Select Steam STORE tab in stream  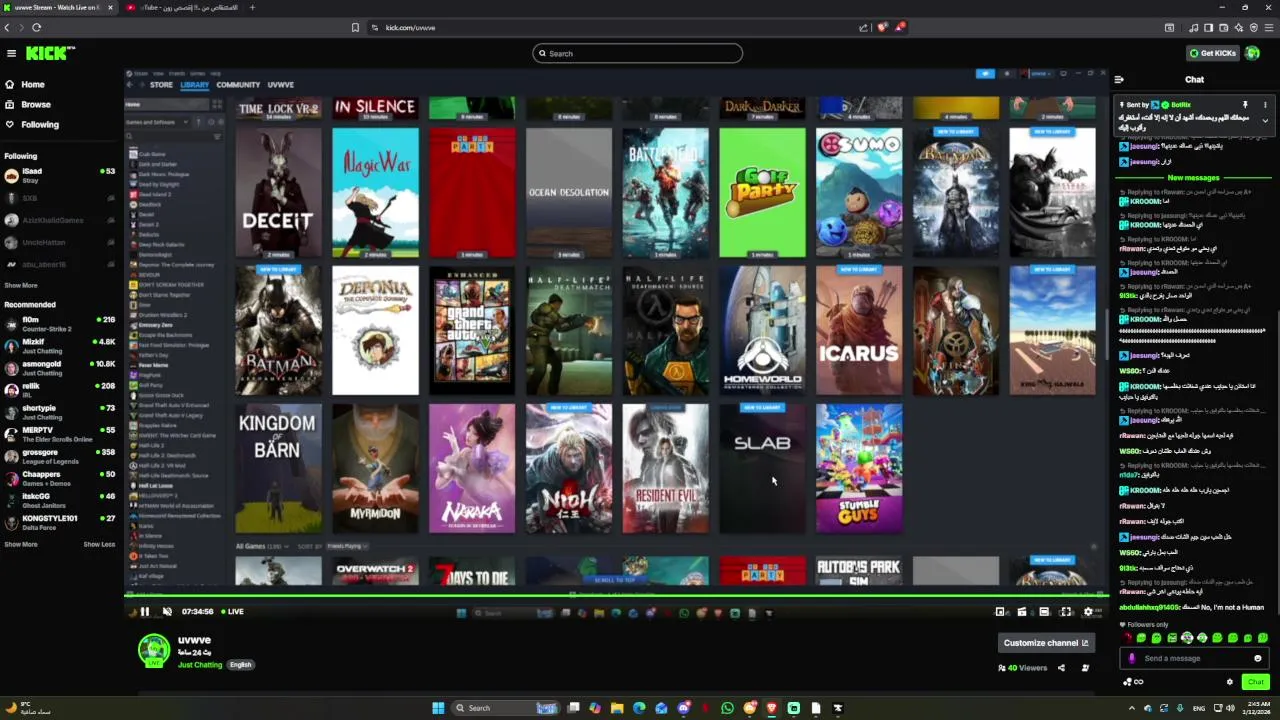(161, 85)
